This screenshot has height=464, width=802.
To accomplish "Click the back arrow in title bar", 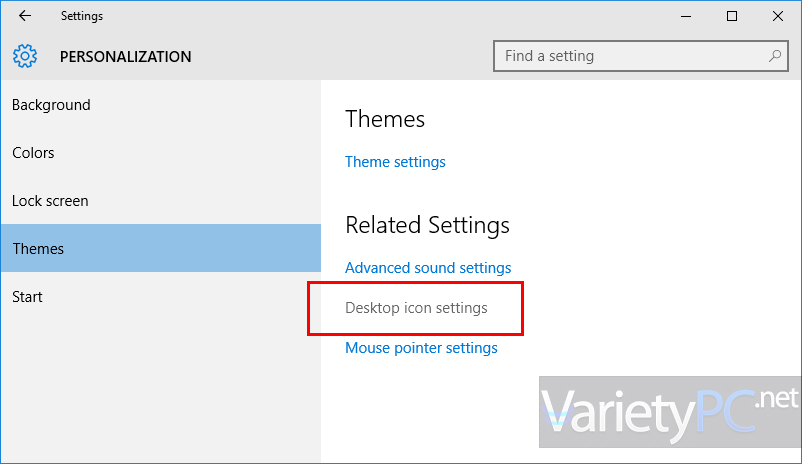I will click(24, 16).
